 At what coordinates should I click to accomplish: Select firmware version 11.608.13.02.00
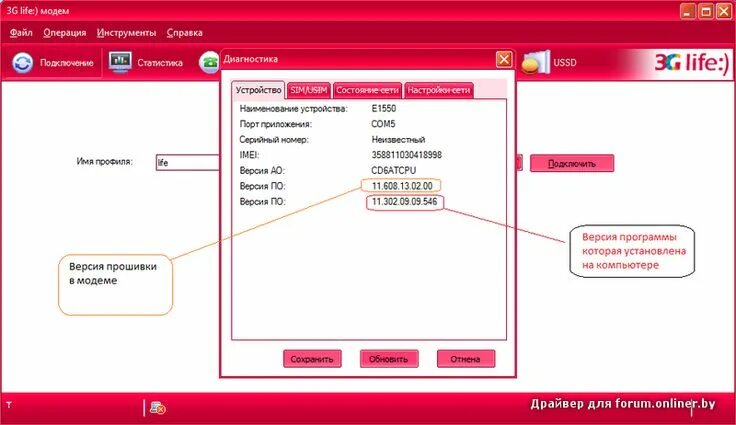[402, 186]
